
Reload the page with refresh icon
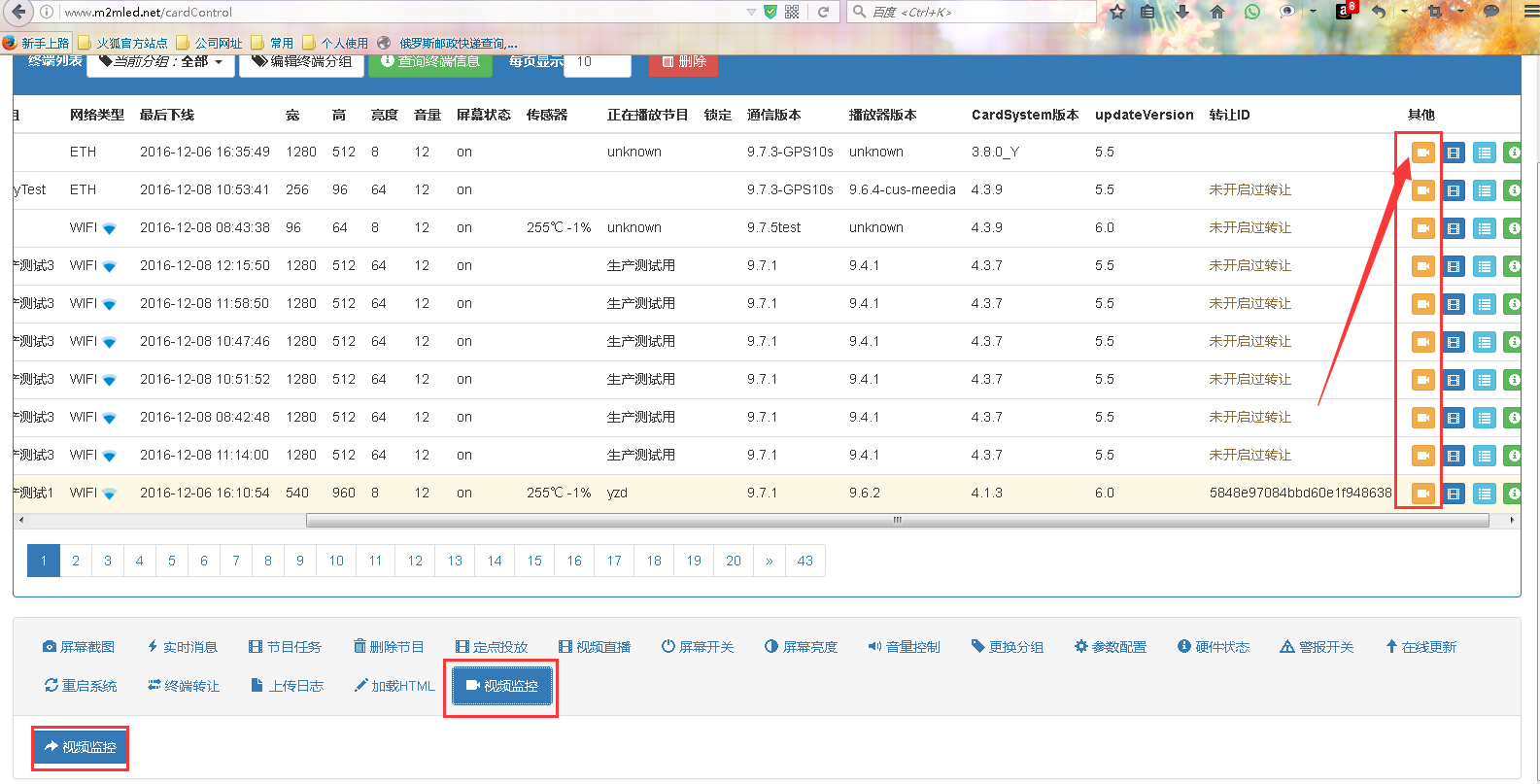click(823, 12)
